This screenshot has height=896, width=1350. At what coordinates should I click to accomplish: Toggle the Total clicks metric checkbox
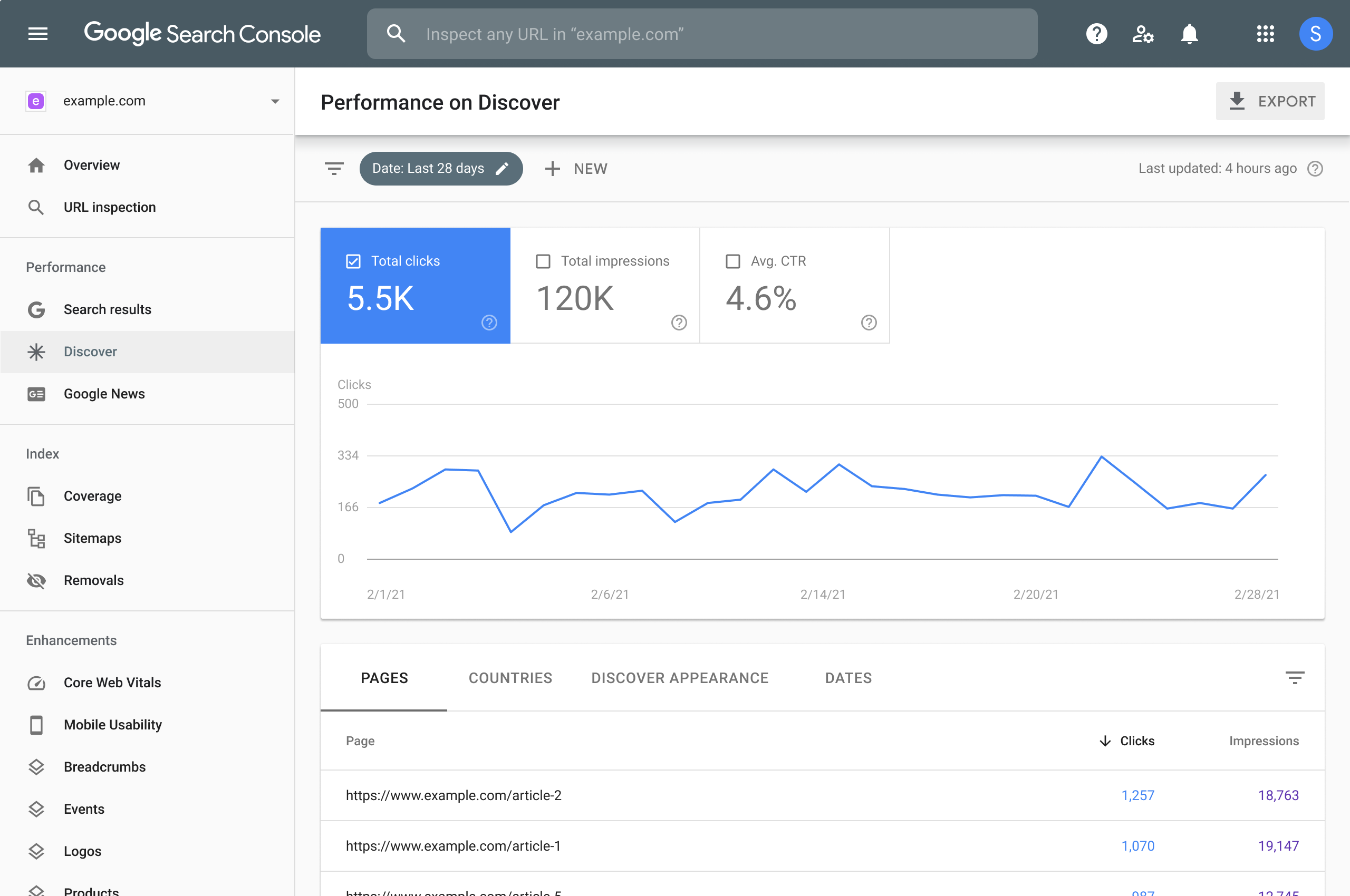[x=353, y=261]
